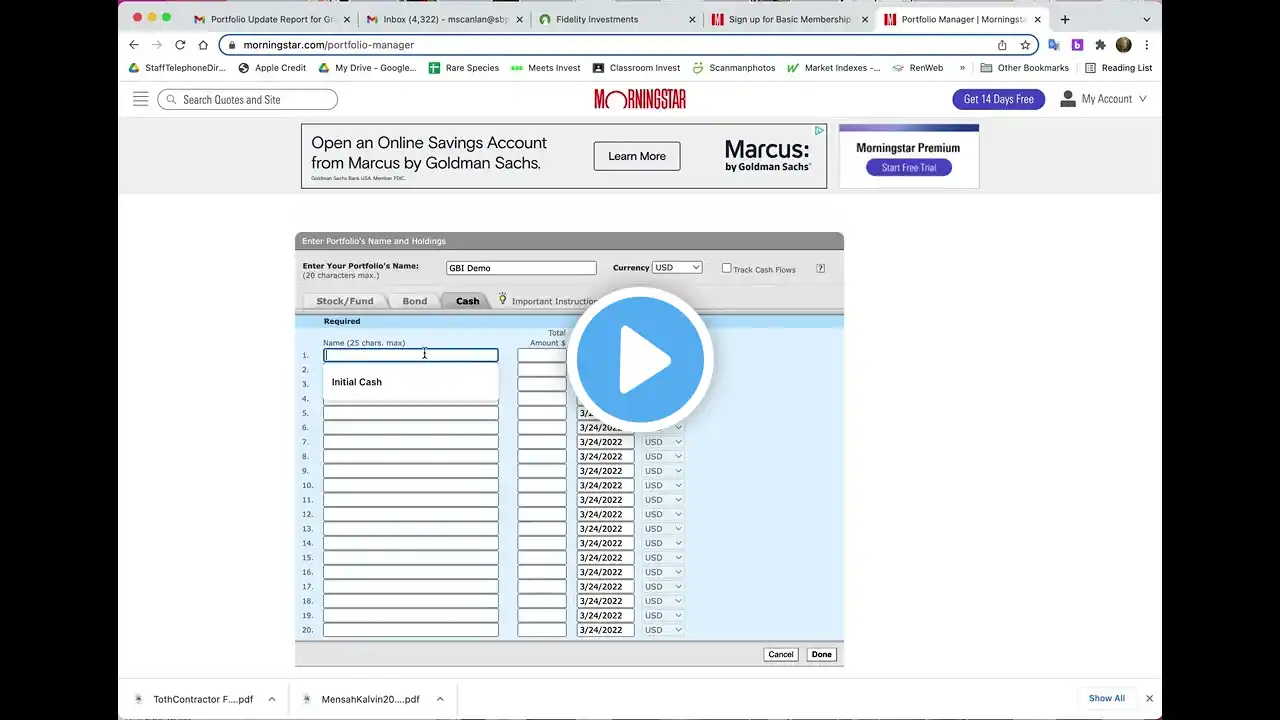
Task: Click Learn More in the Marcus ad
Action: pyautogui.click(x=637, y=156)
